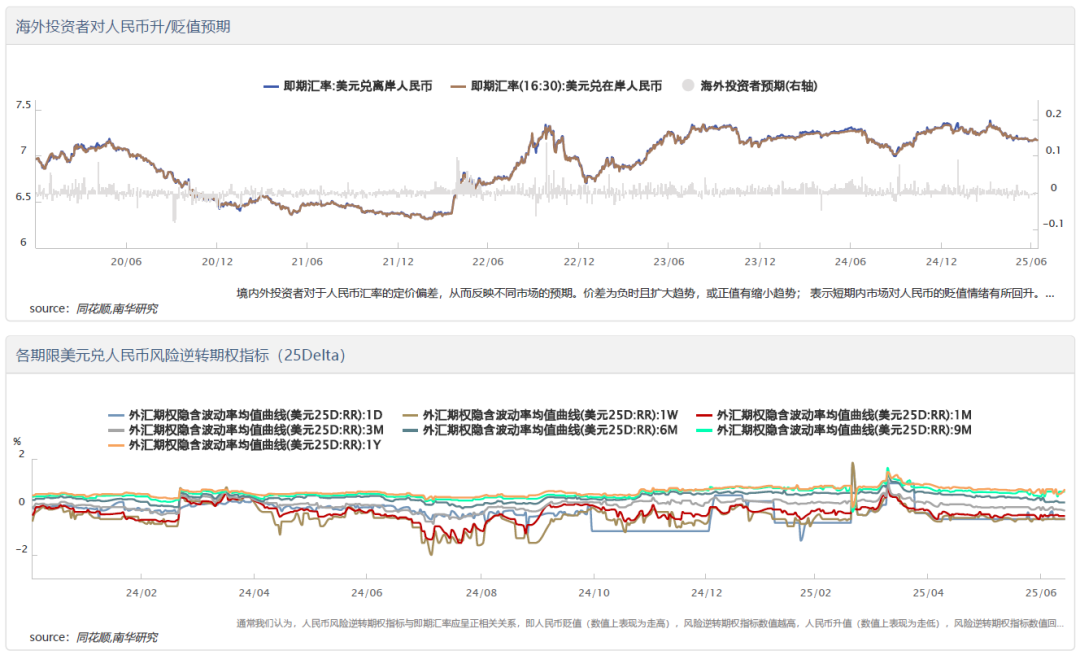The height and width of the screenshot is (655, 1080).
Task: Toggle the RR:3M implied volatility legend series
Action: click(246, 430)
